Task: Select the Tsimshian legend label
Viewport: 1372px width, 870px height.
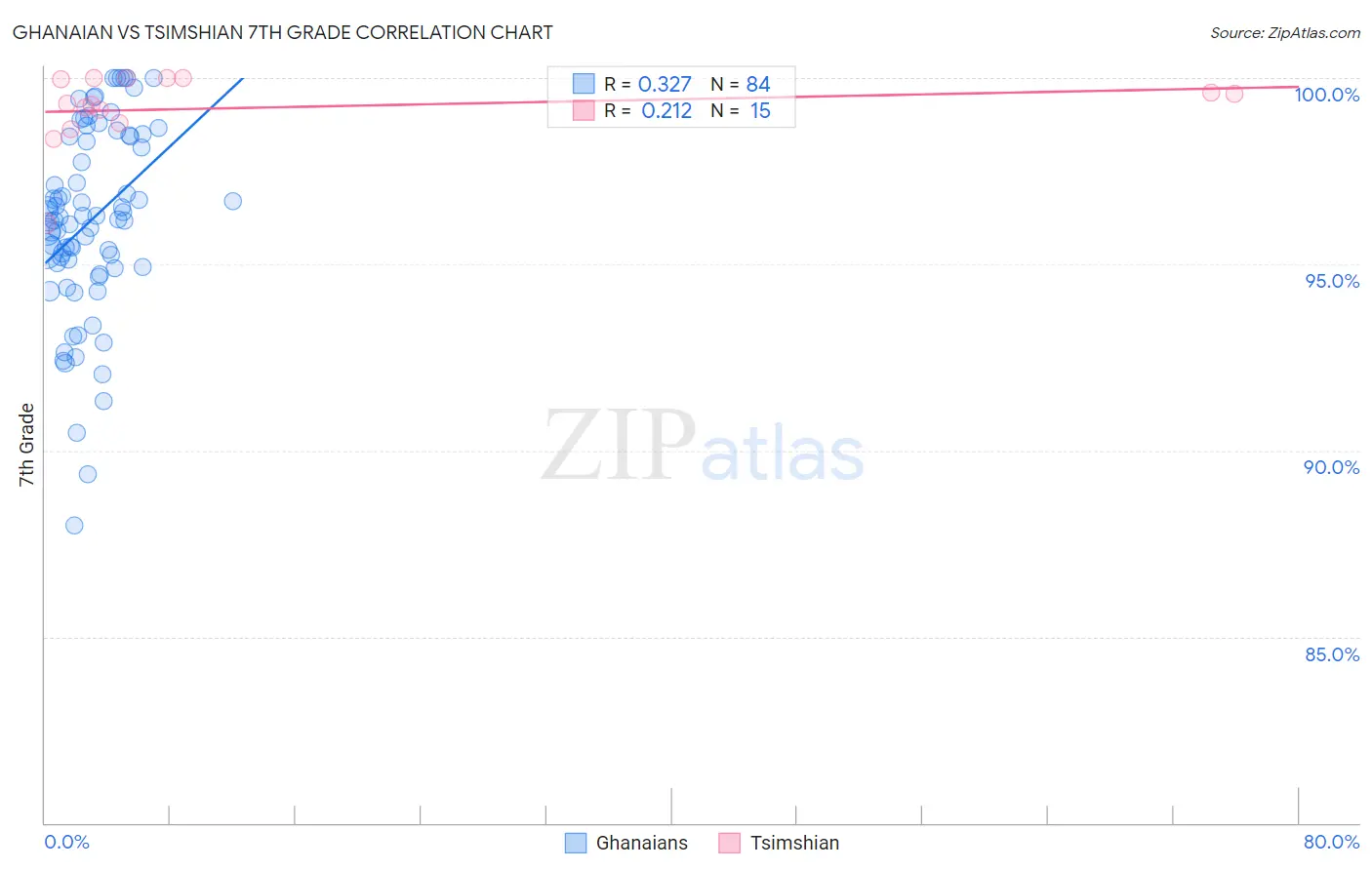Action: pyautogui.click(x=794, y=843)
